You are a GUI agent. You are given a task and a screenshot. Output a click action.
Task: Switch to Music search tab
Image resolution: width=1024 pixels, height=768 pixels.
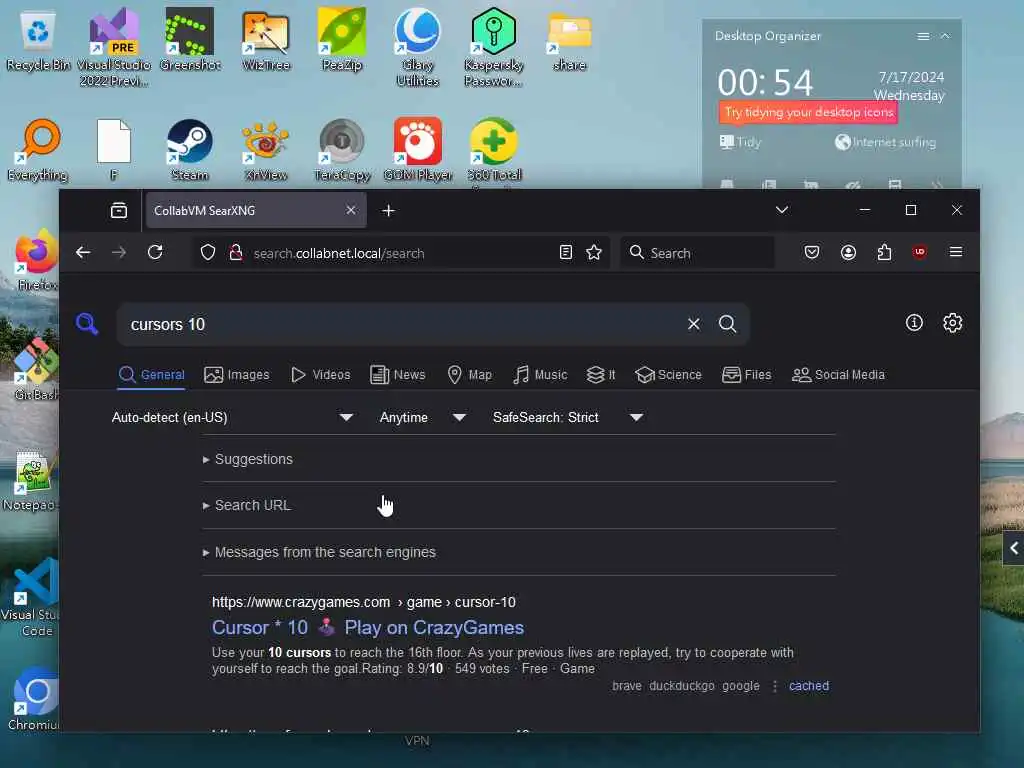[540, 375]
